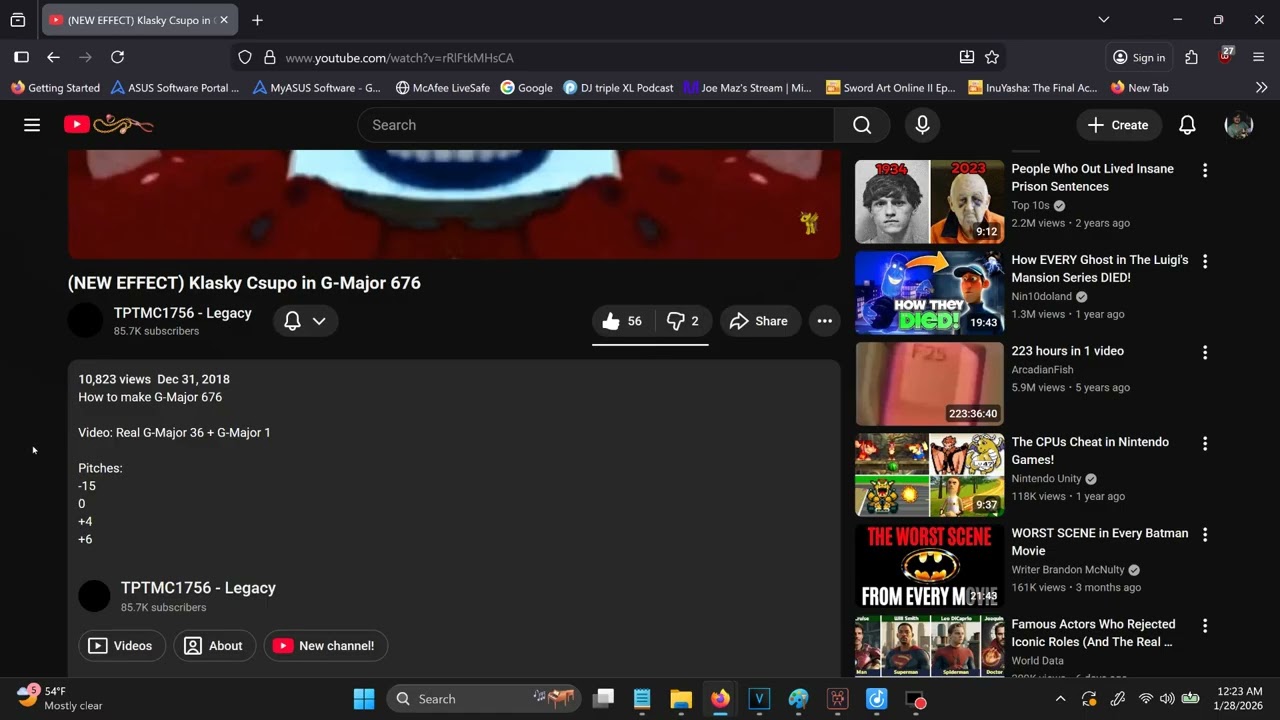
Task: Click the taskbar search box
Action: click(x=484, y=699)
